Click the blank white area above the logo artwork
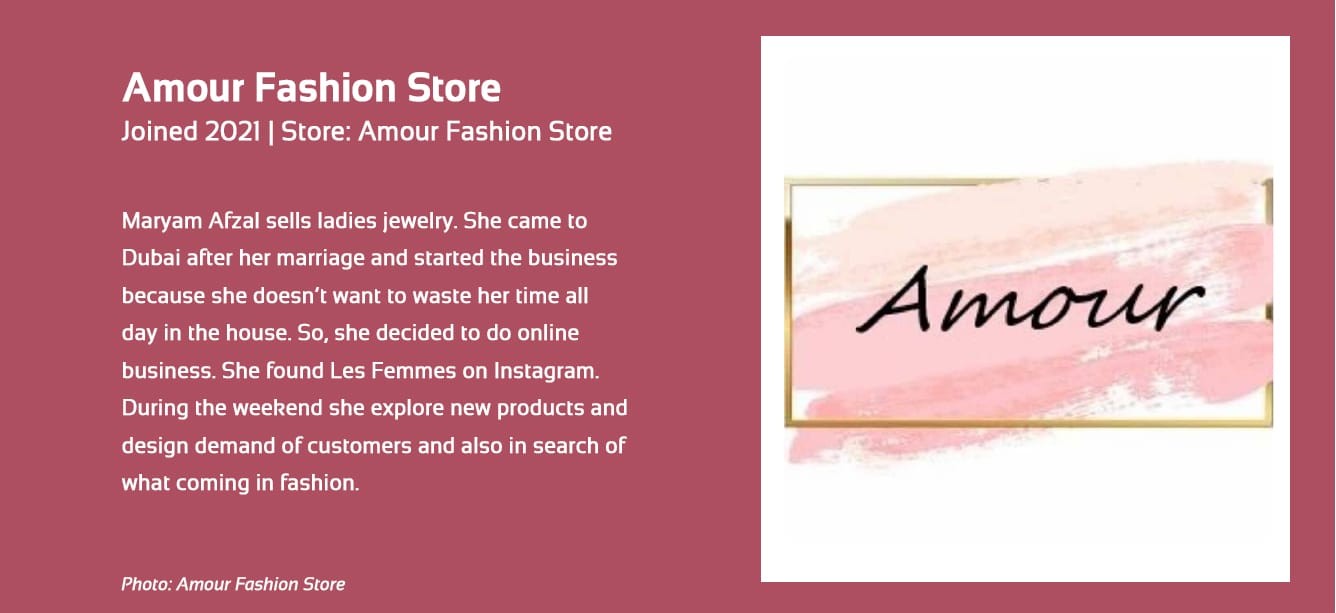This screenshot has width=1336, height=613. point(1025,100)
